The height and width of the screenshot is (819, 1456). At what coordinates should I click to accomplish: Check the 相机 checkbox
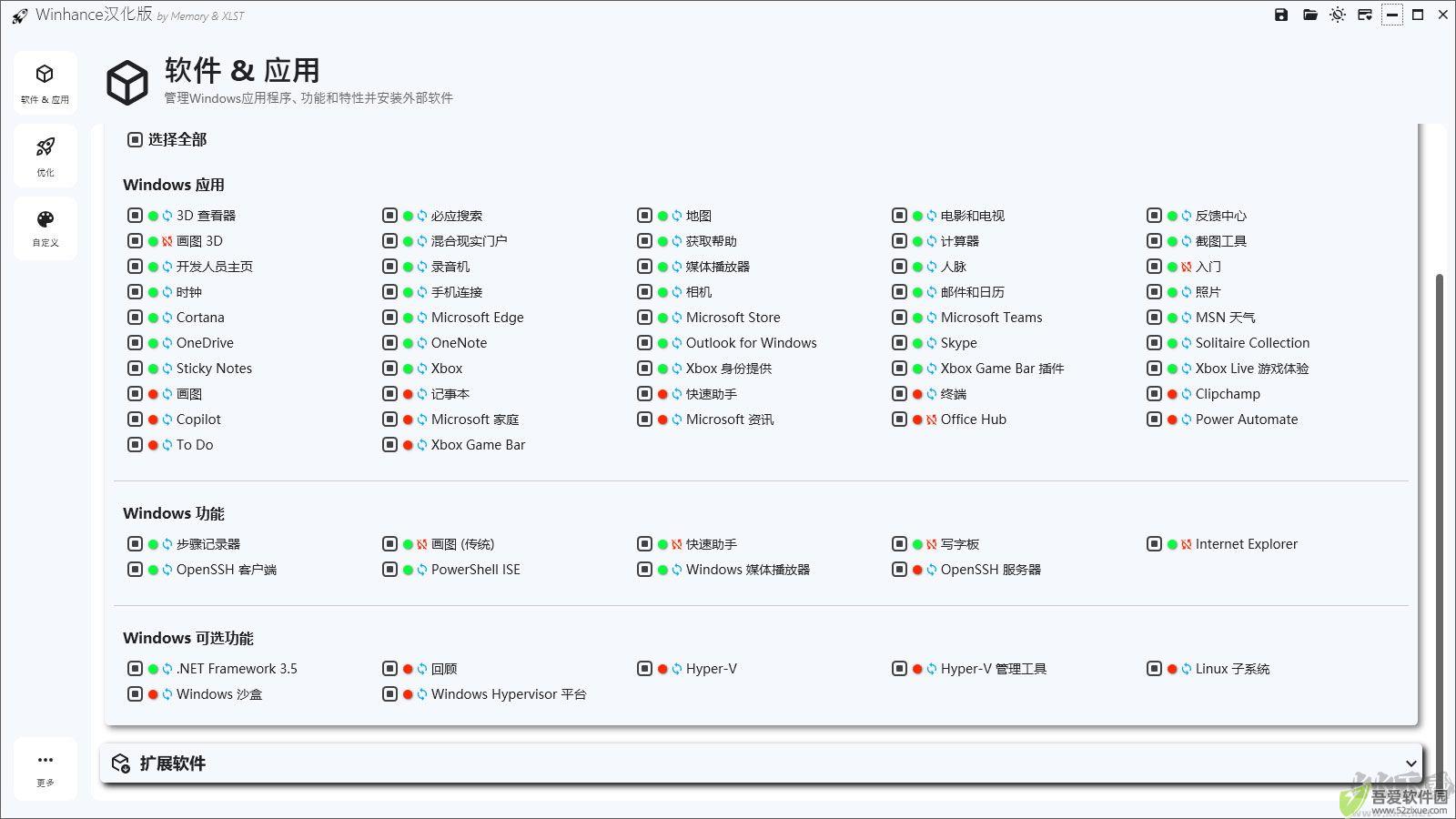[644, 292]
